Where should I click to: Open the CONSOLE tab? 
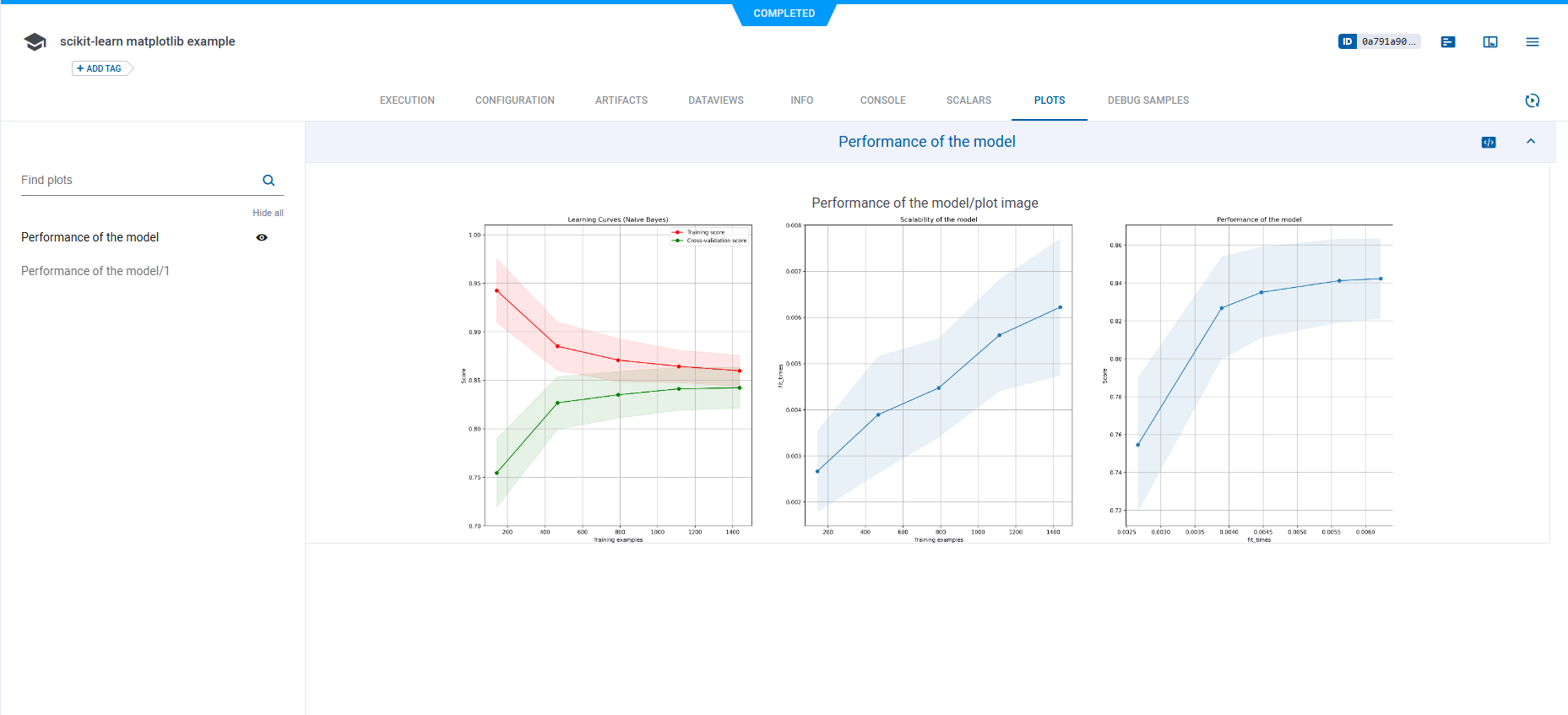882,100
